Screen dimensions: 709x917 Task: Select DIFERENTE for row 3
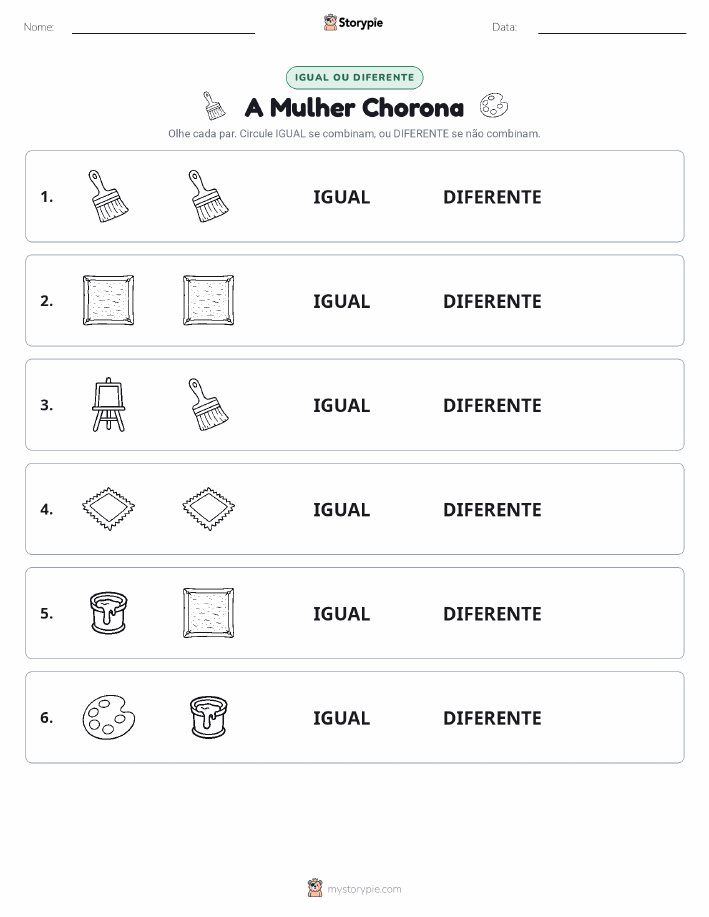pos(492,405)
